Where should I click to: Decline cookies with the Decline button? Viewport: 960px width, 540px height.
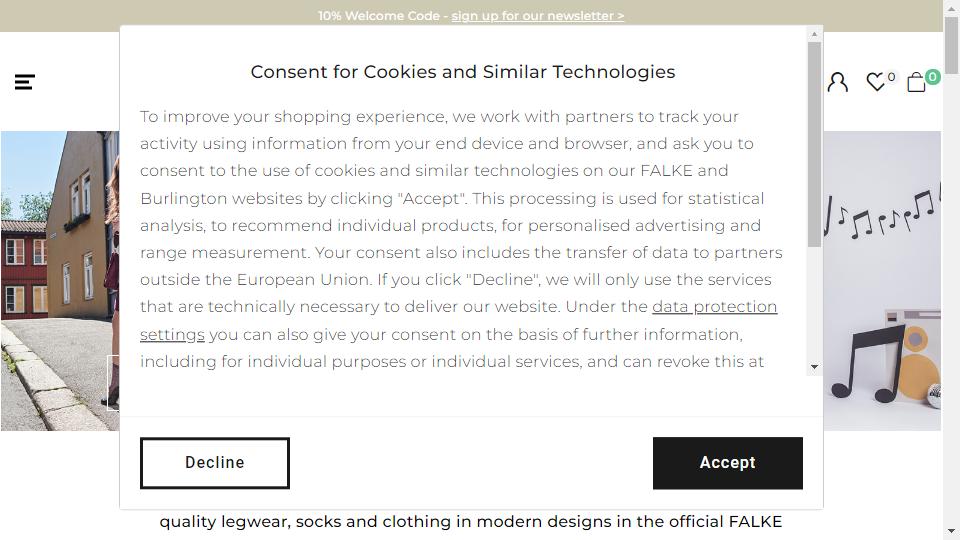(x=215, y=463)
